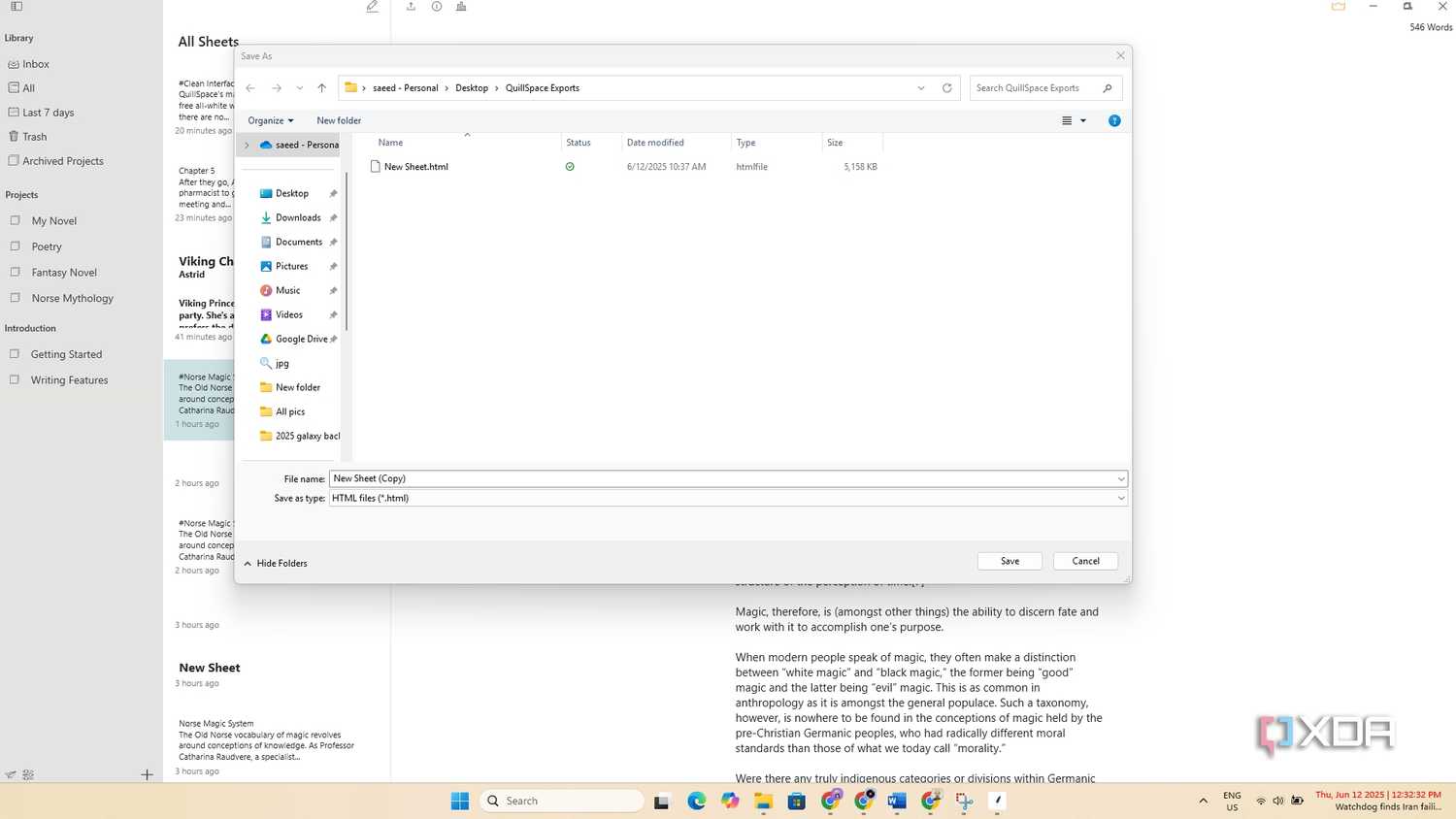
Task: Show hidden system tray icons
Action: tap(1204, 801)
